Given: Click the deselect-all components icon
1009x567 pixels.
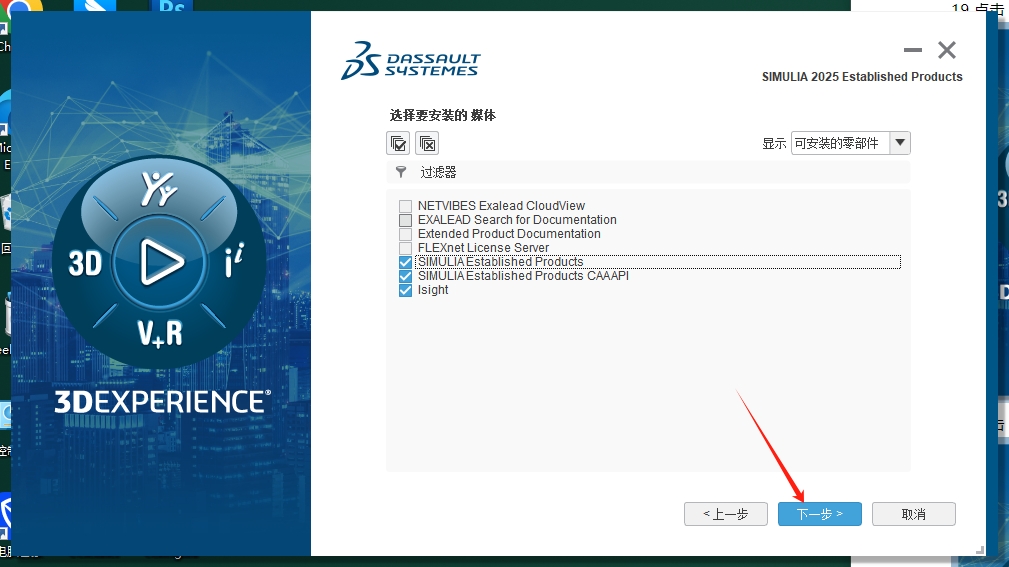Looking at the screenshot, I should click(x=427, y=143).
